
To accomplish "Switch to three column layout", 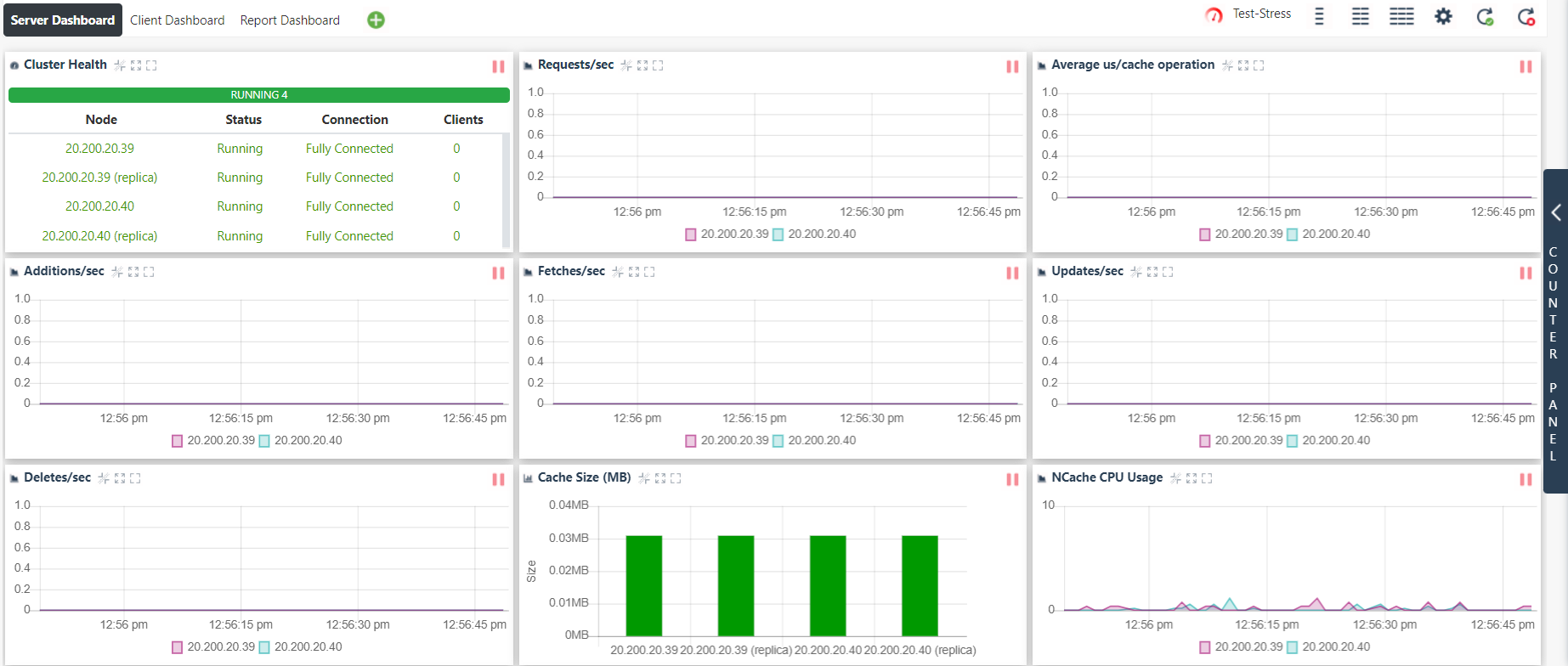I will coord(1401,16).
